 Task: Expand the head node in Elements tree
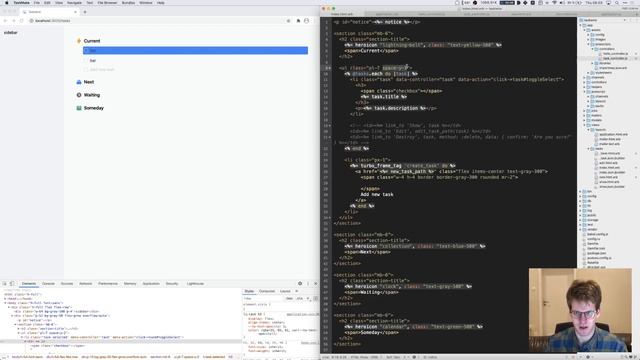(x=5, y=298)
